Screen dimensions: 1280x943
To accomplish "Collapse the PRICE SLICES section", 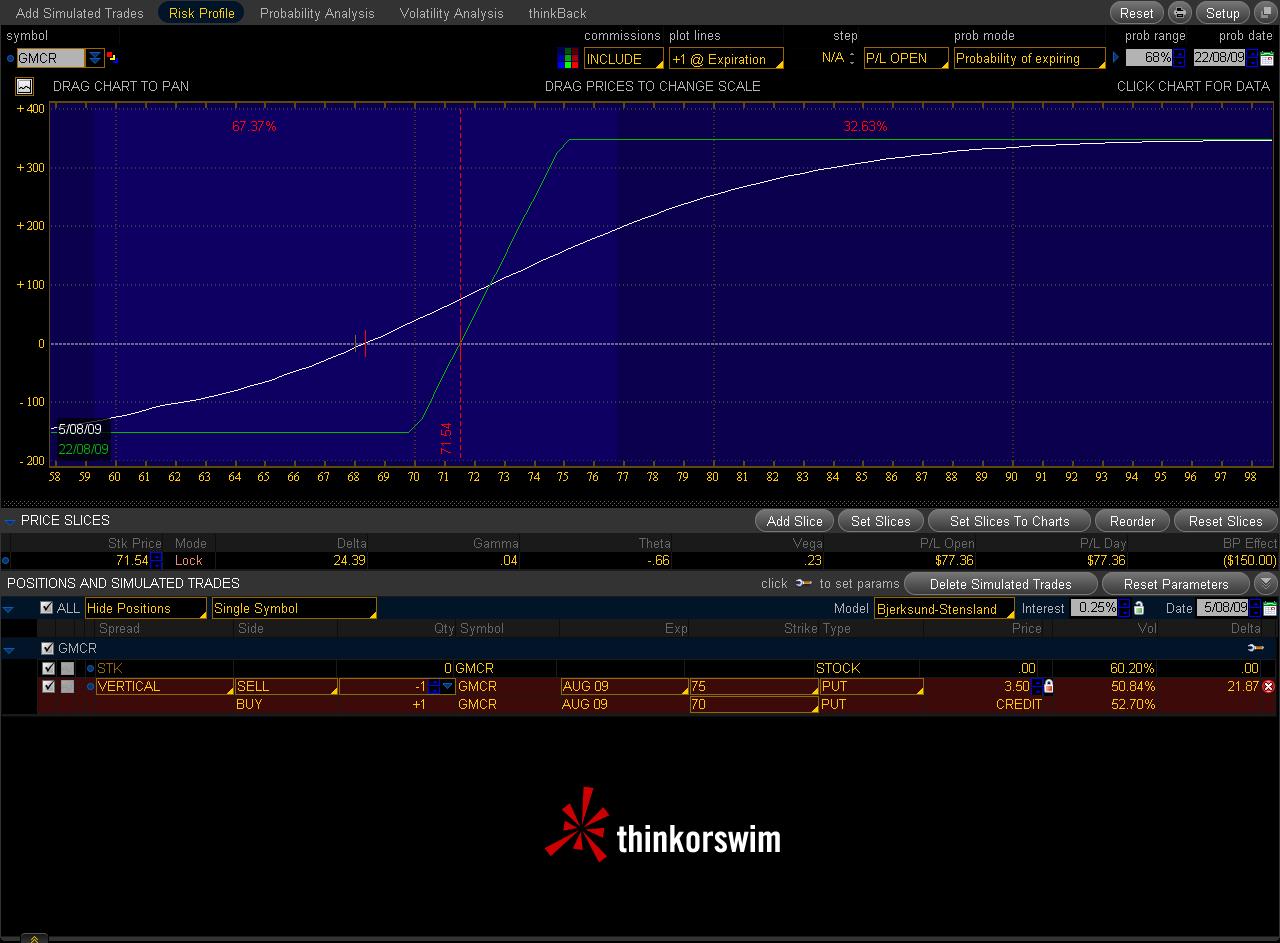I will point(10,521).
